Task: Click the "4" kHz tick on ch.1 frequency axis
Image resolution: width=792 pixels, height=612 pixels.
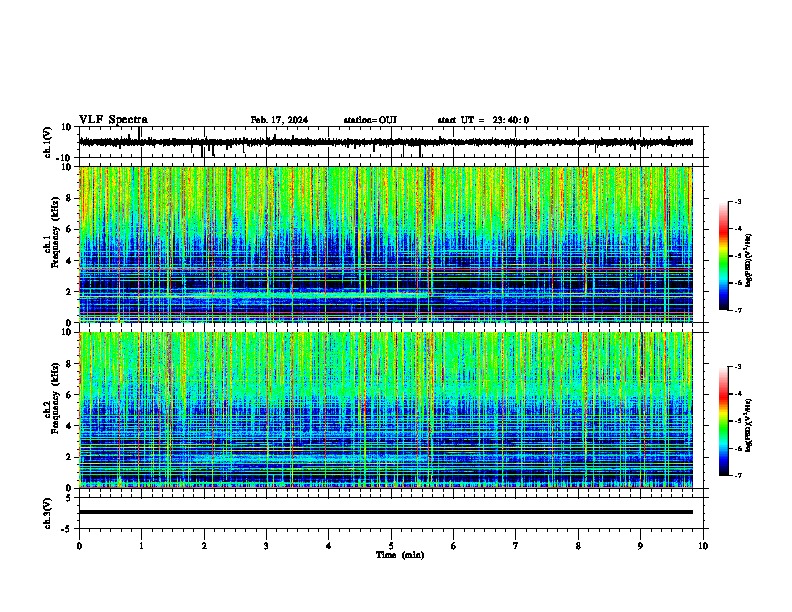Action: [x=70, y=261]
